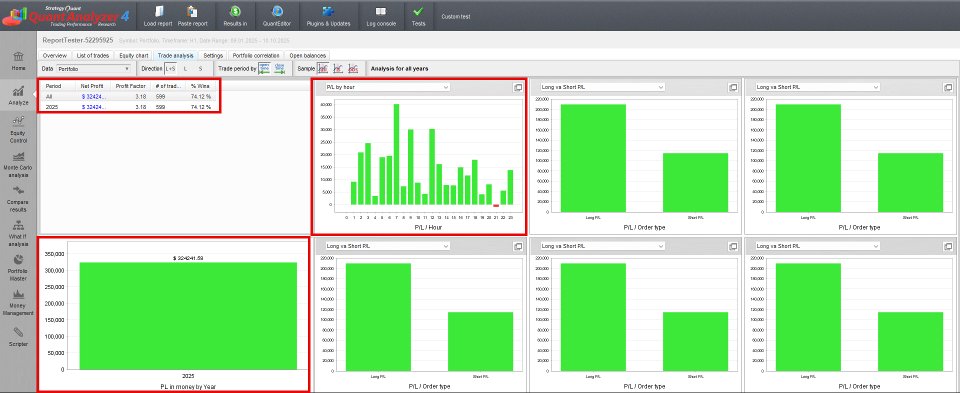
Task: Click the 2025 bar in yearly P/L chart
Action: coord(188,316)
